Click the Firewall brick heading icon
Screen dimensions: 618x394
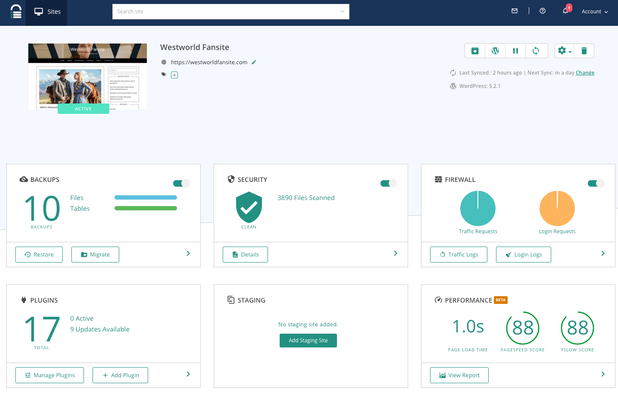pyautogui.click(x=438, y=179)
